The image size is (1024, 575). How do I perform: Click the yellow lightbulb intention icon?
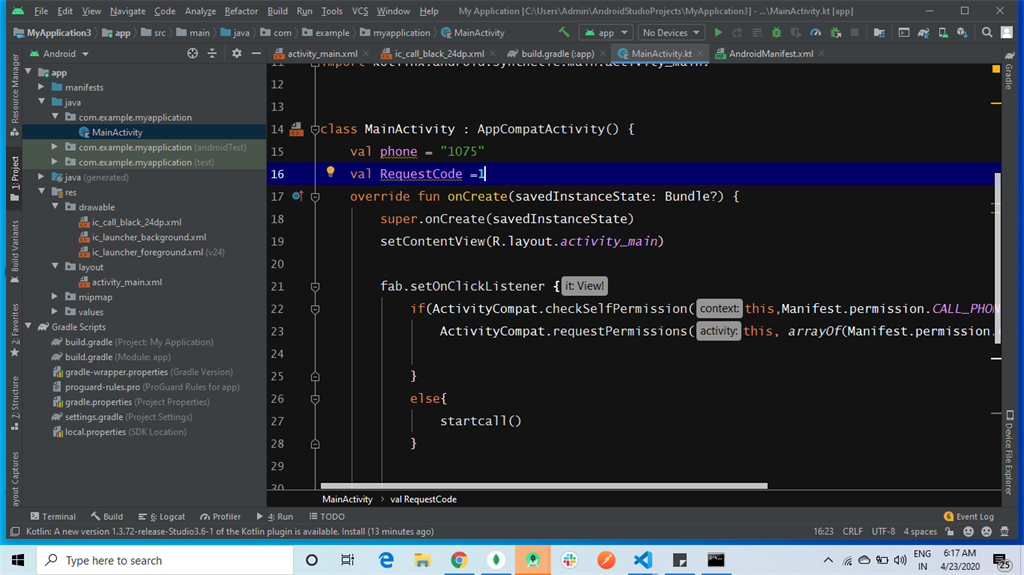click(x=330, y=172)
